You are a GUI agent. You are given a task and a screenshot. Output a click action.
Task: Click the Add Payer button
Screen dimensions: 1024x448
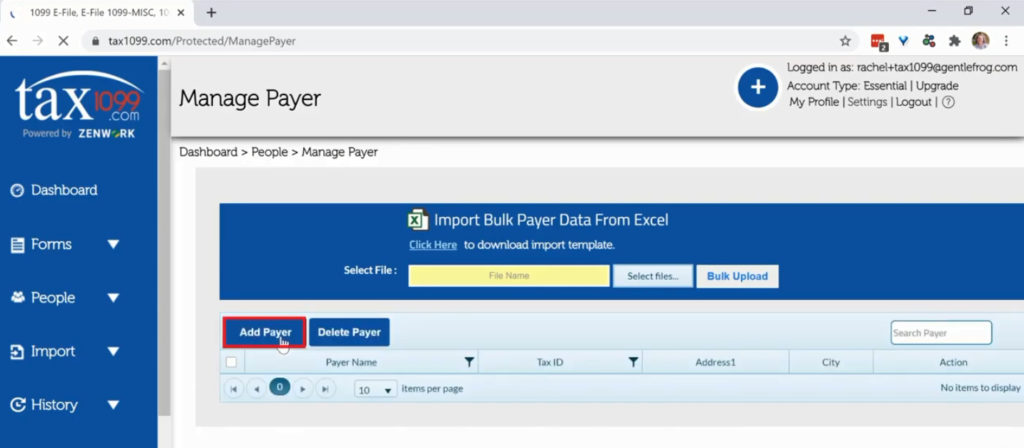point(265,332)
